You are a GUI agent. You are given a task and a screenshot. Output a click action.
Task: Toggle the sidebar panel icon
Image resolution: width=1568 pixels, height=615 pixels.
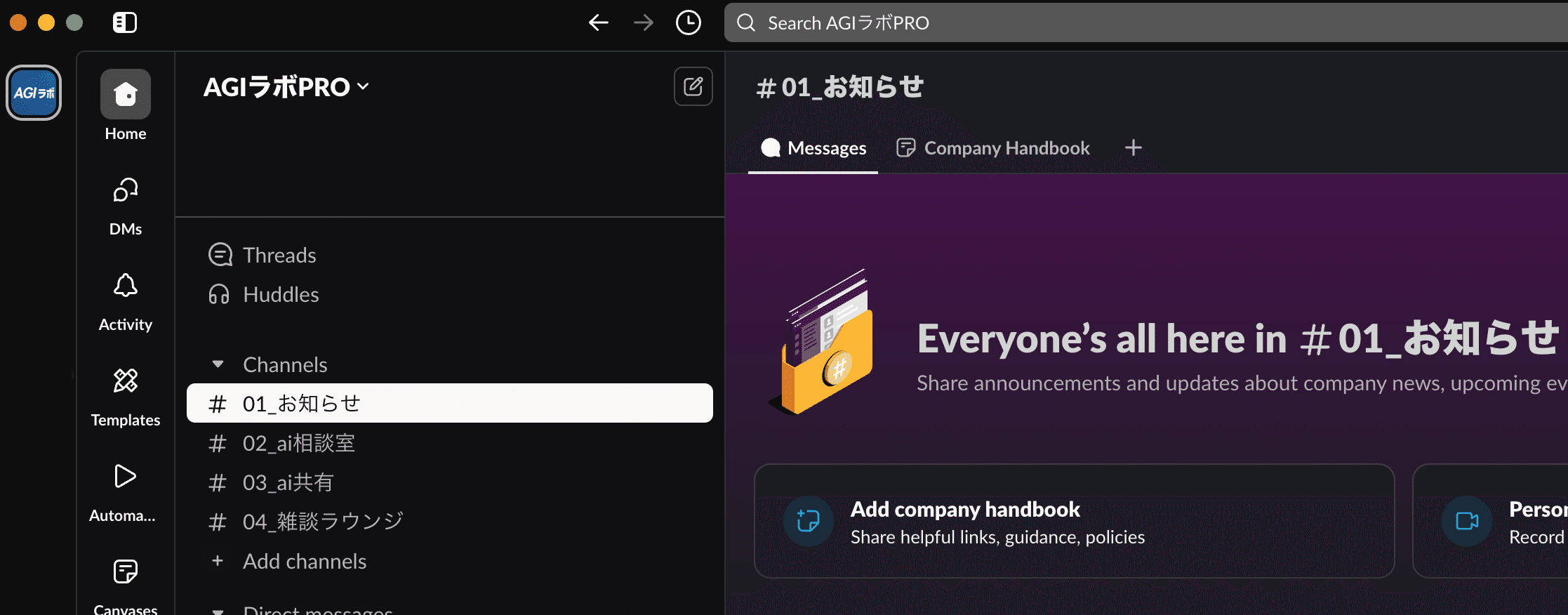coord(125,22)
